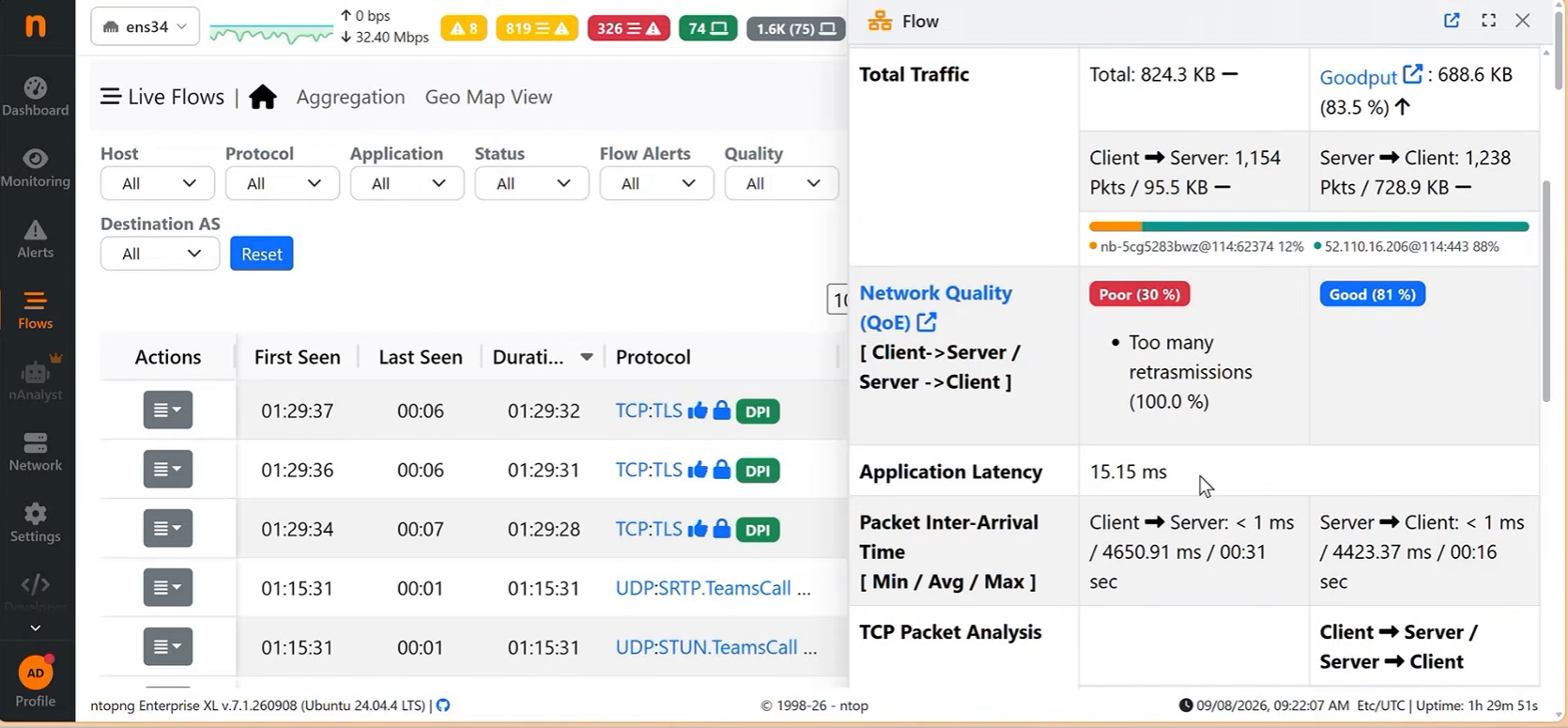The height and width of the screenshot is (728, 1568).
Task: Click the gray 1.6K (75) badge
Action: coord(796,28)
